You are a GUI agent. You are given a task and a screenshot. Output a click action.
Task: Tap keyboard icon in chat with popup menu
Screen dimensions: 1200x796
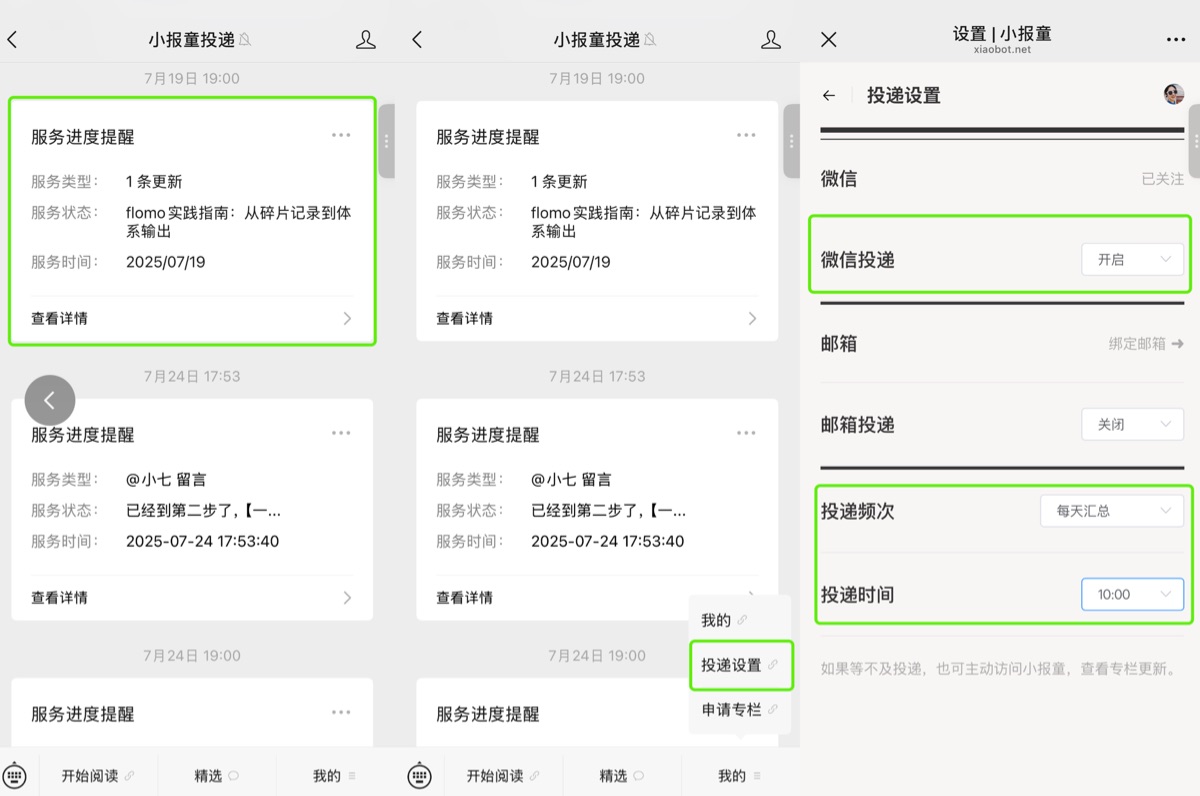(x=420, y=776)
